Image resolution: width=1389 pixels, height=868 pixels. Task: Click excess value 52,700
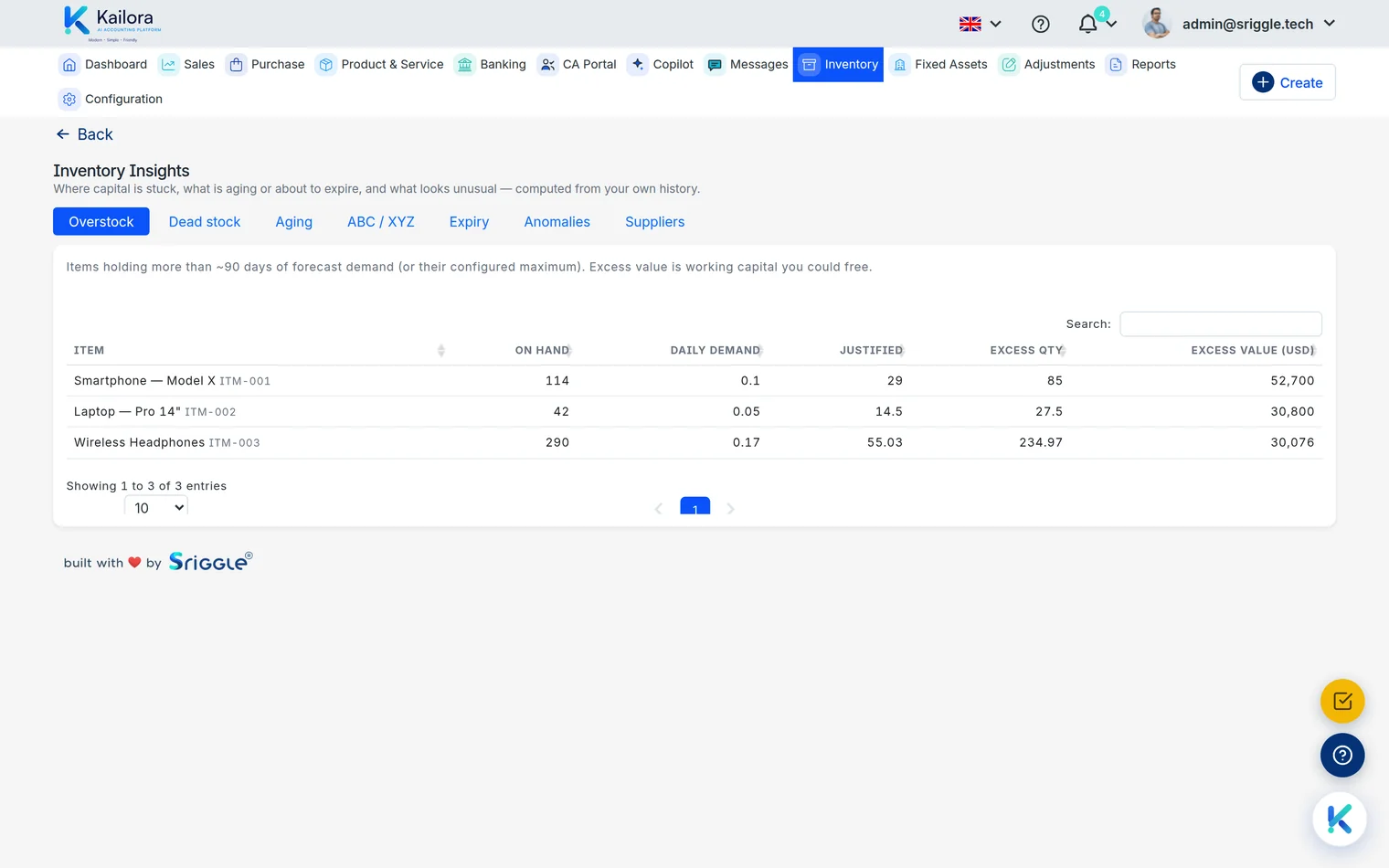(1292, 381)
